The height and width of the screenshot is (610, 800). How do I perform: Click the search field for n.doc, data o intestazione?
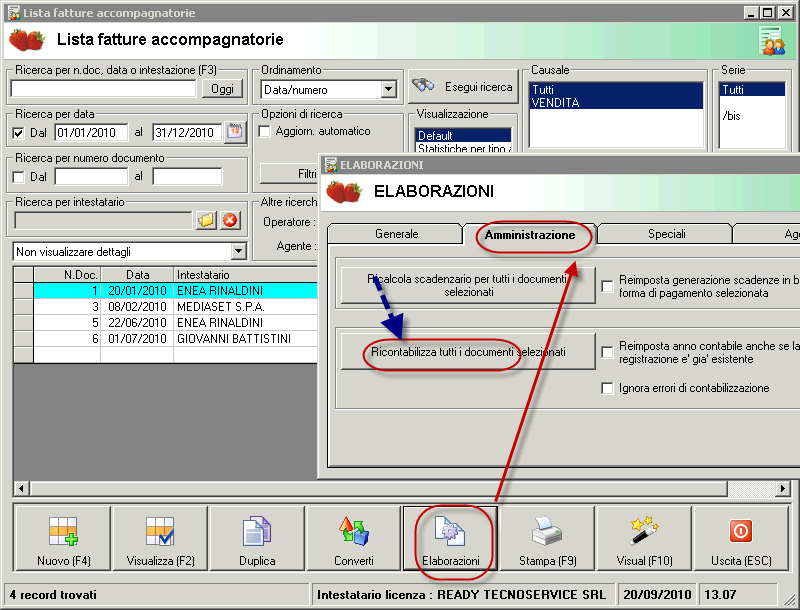[104, 89]
